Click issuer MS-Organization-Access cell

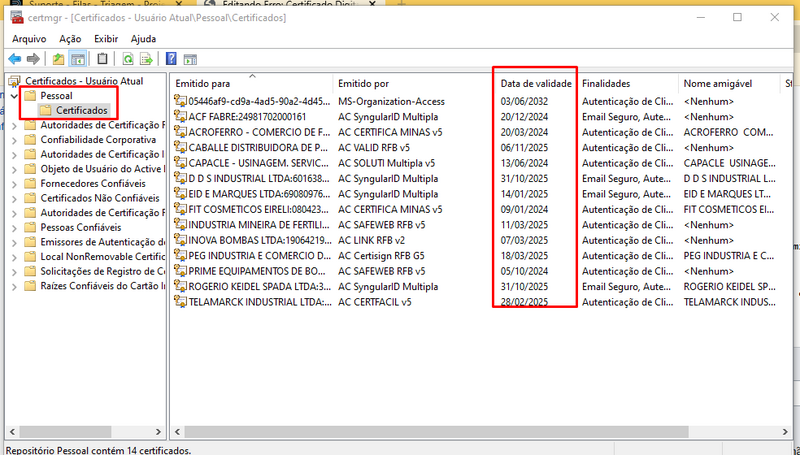[391, 102]
